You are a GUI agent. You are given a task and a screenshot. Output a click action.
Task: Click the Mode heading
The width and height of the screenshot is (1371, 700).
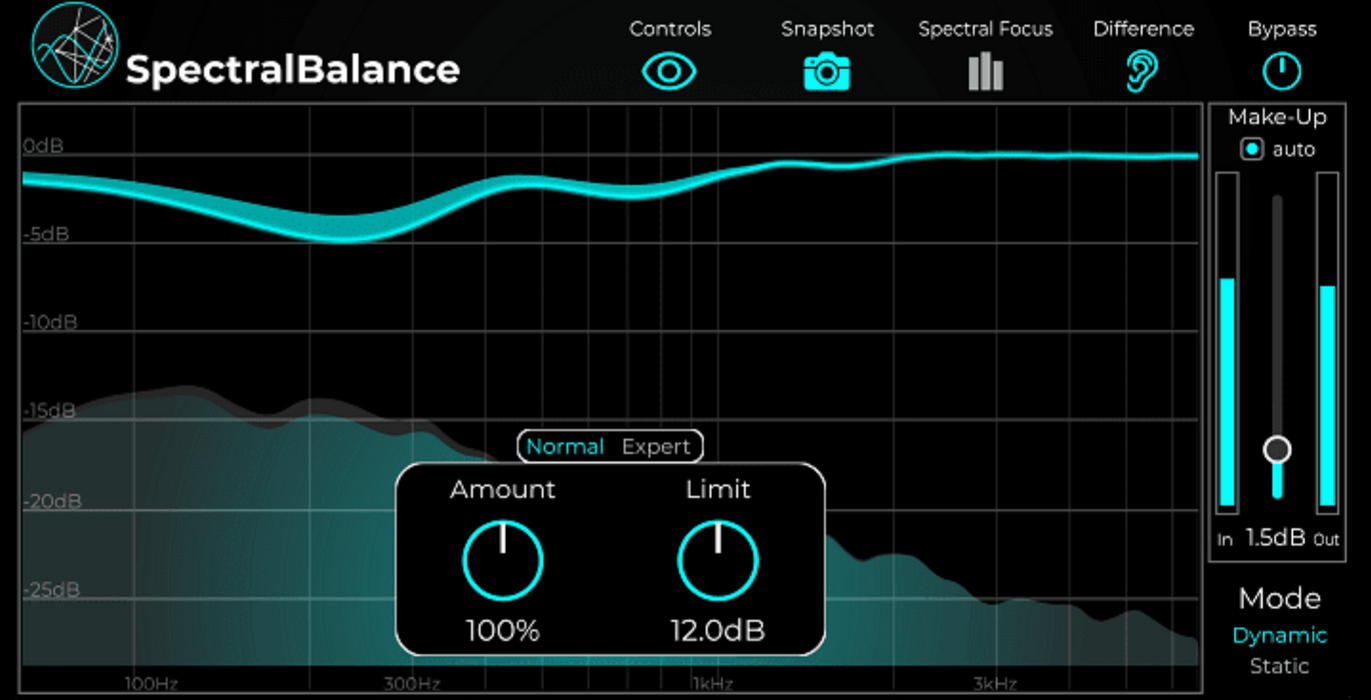(1280, 599)
